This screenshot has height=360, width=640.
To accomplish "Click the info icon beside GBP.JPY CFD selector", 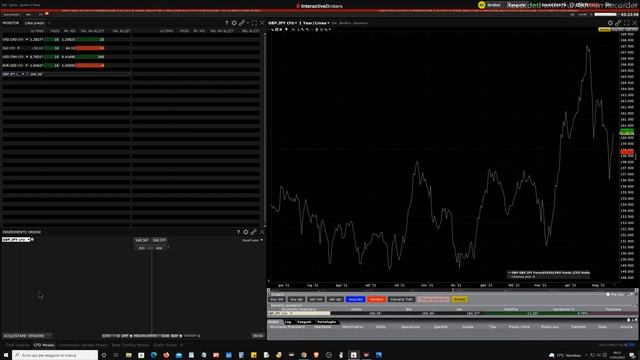I will (x=32, y=240).
